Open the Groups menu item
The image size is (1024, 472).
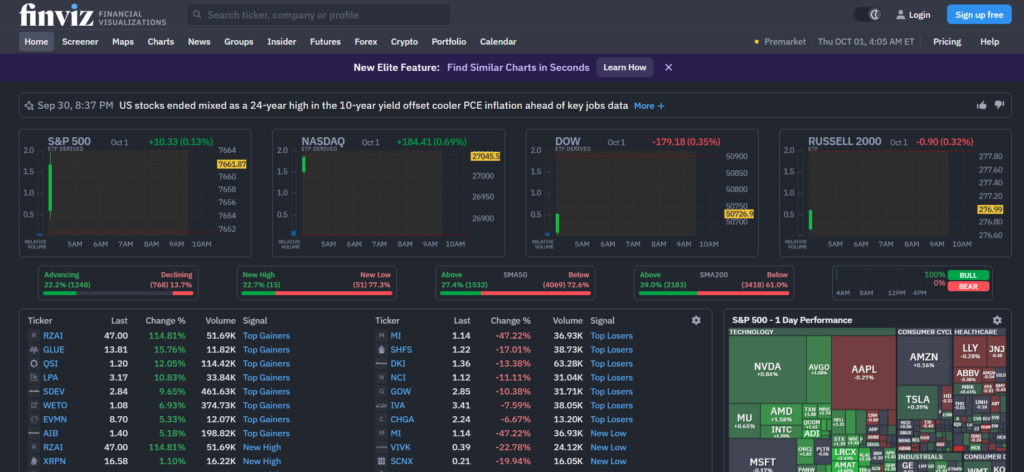pyautogui.click(x=239, y=42)
